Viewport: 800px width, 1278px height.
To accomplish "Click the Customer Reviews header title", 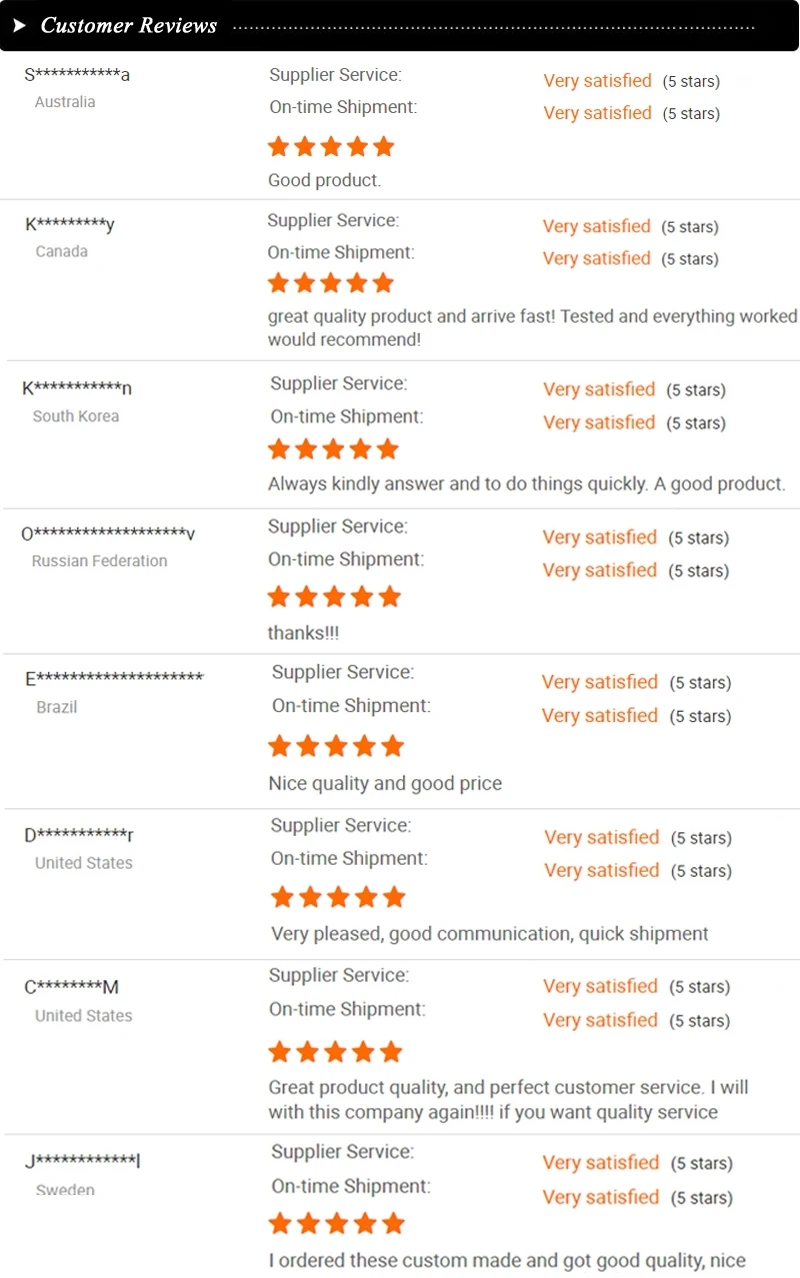I will tap(129, 25).
